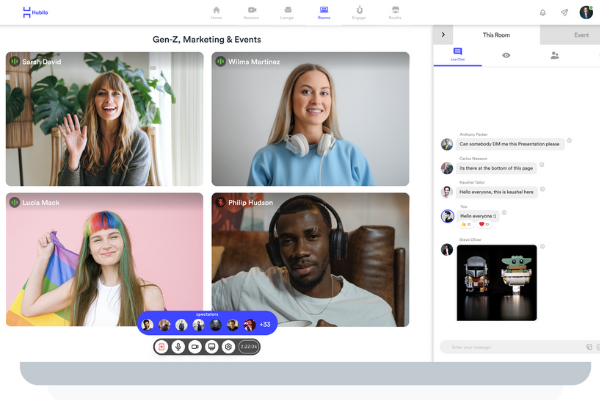This screenshot has width=600, height=400.
Task: Switch to the Event tab
Action: 581,35
